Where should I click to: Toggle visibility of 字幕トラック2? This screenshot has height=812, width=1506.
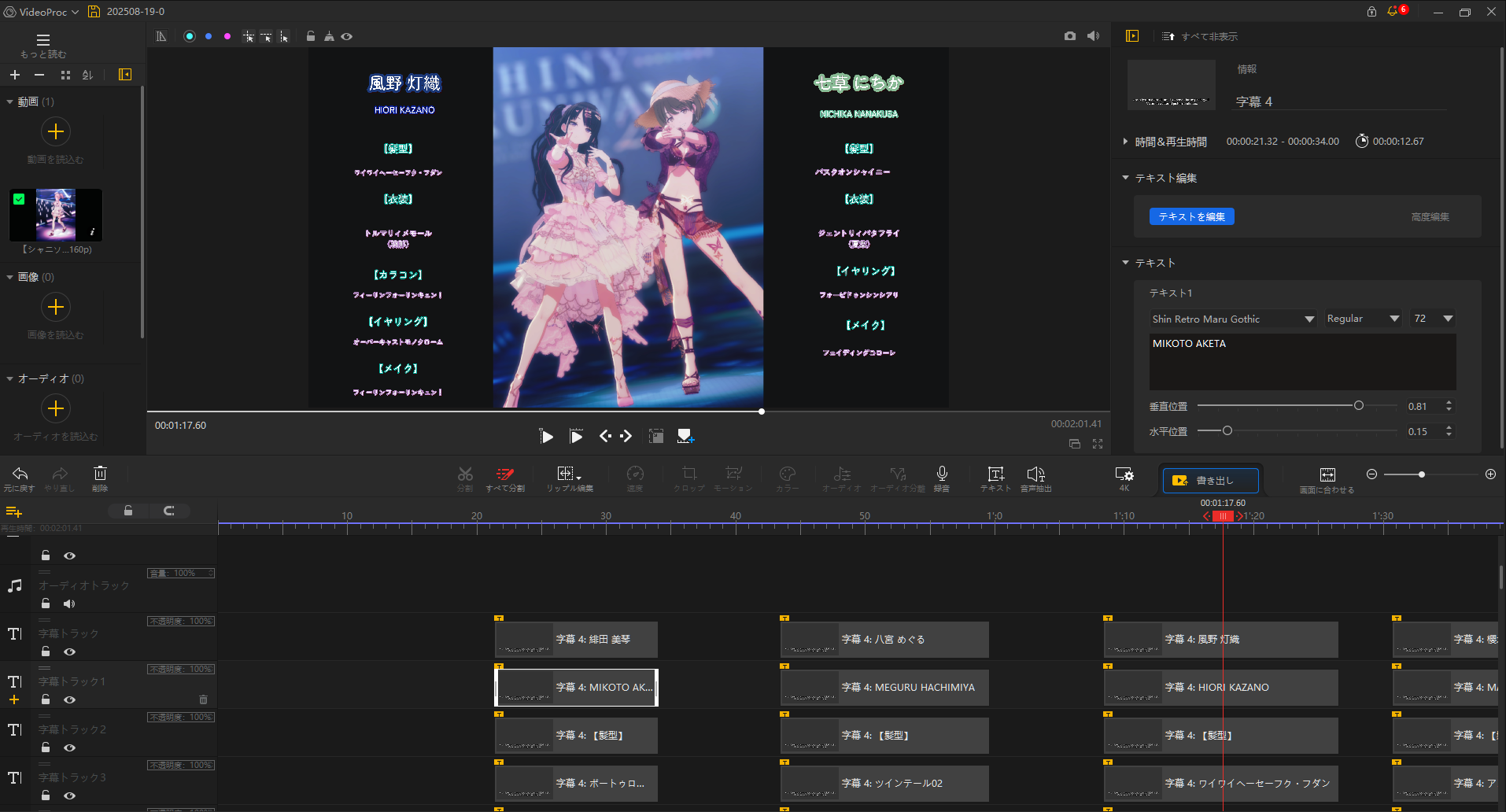coord(70,747)
